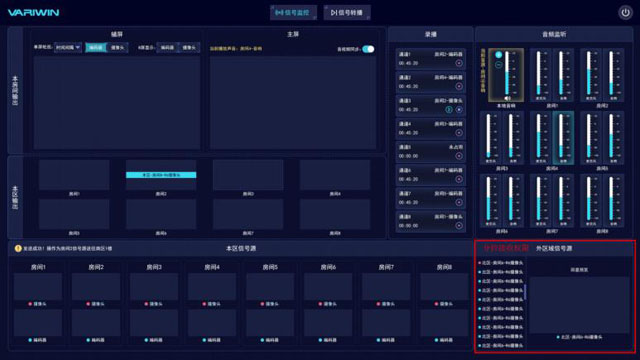Click the minus circle icon in 本地音响 panel

pos(498,64)
